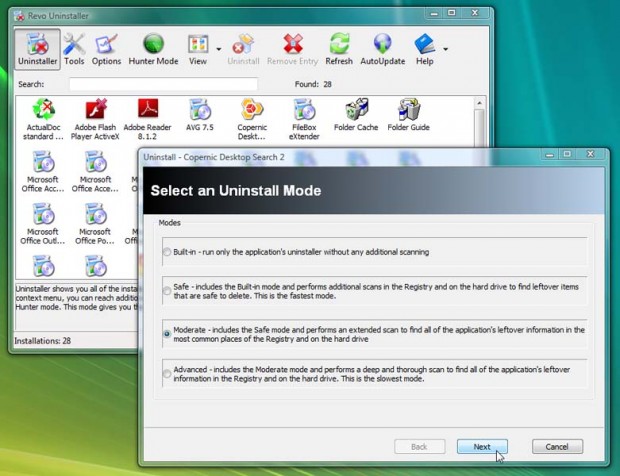Choose the Safe uninstall mode
This screenshot has height=476, width=620.
(167, 291)
